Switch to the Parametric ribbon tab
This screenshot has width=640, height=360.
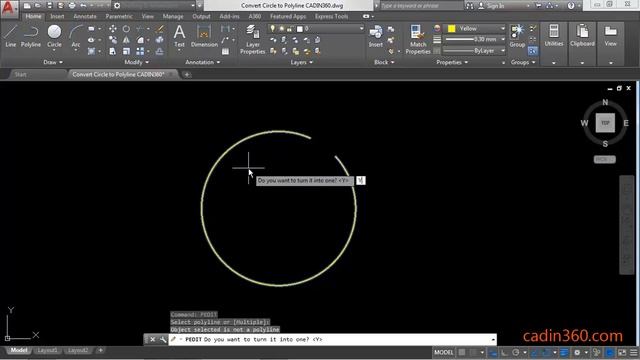tap(119, 16)
